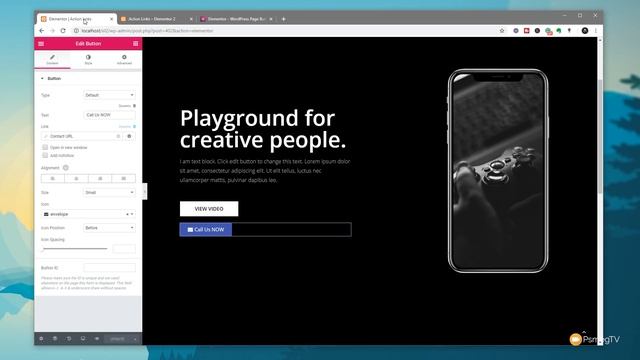Go back in browser history

tap(42, 31)
